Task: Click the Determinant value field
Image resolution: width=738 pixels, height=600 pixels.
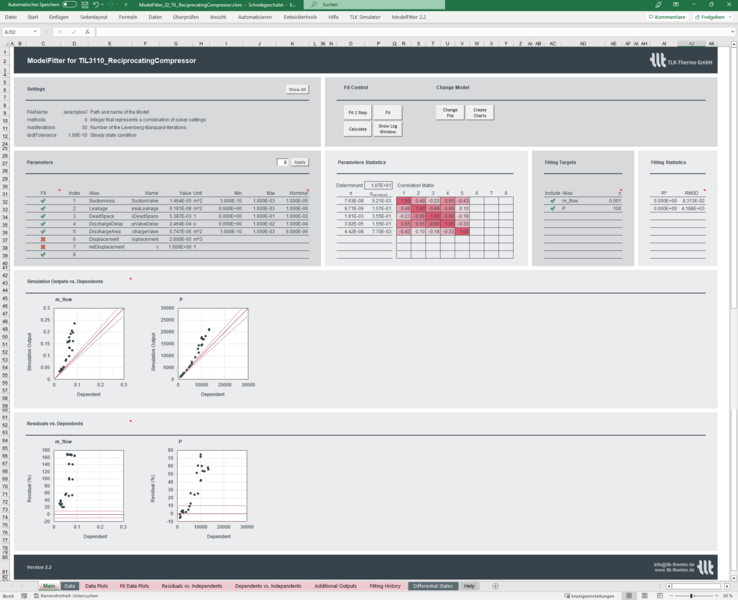Action: [378, 185]
